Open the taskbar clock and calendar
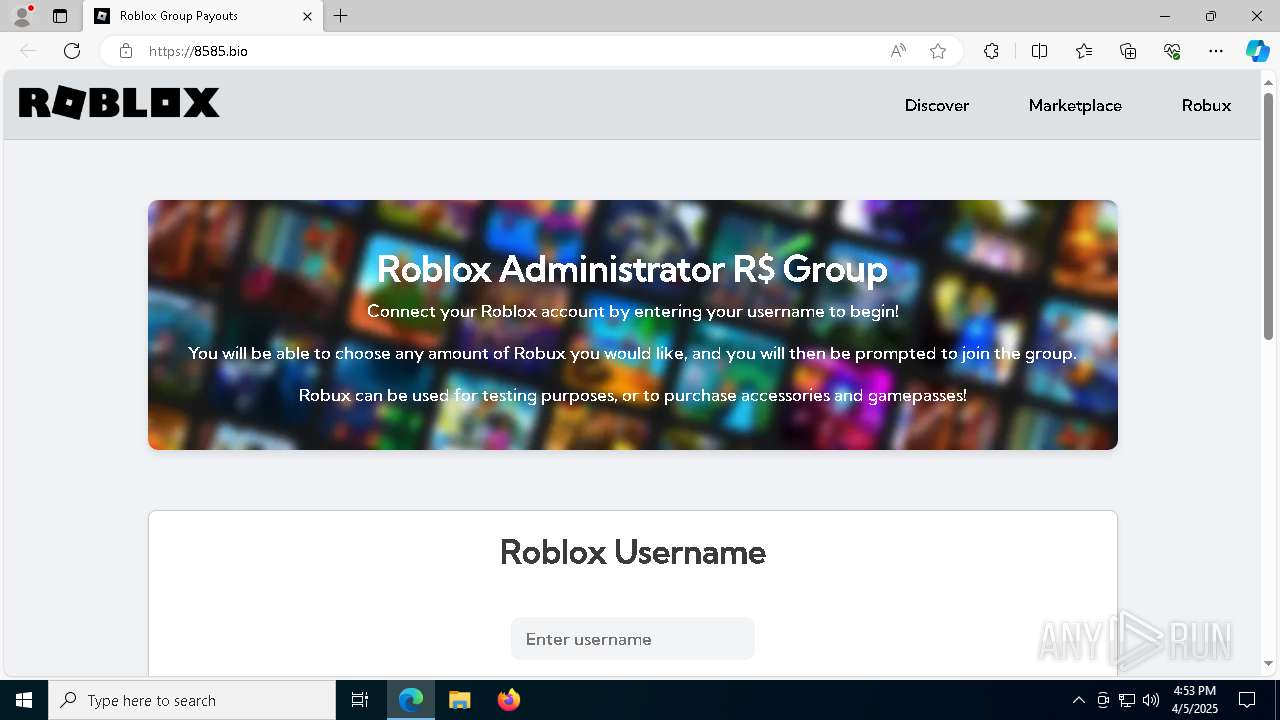 1195,700
